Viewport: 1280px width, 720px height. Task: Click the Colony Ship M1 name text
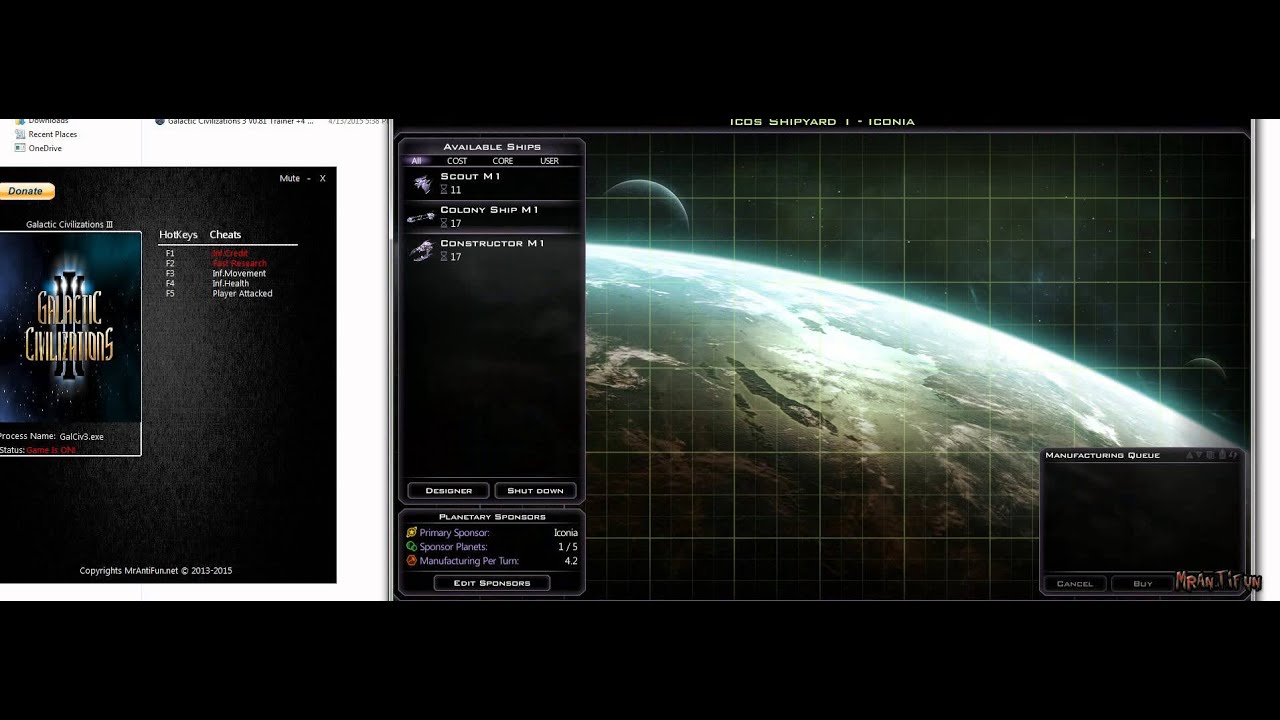[489, 210]
